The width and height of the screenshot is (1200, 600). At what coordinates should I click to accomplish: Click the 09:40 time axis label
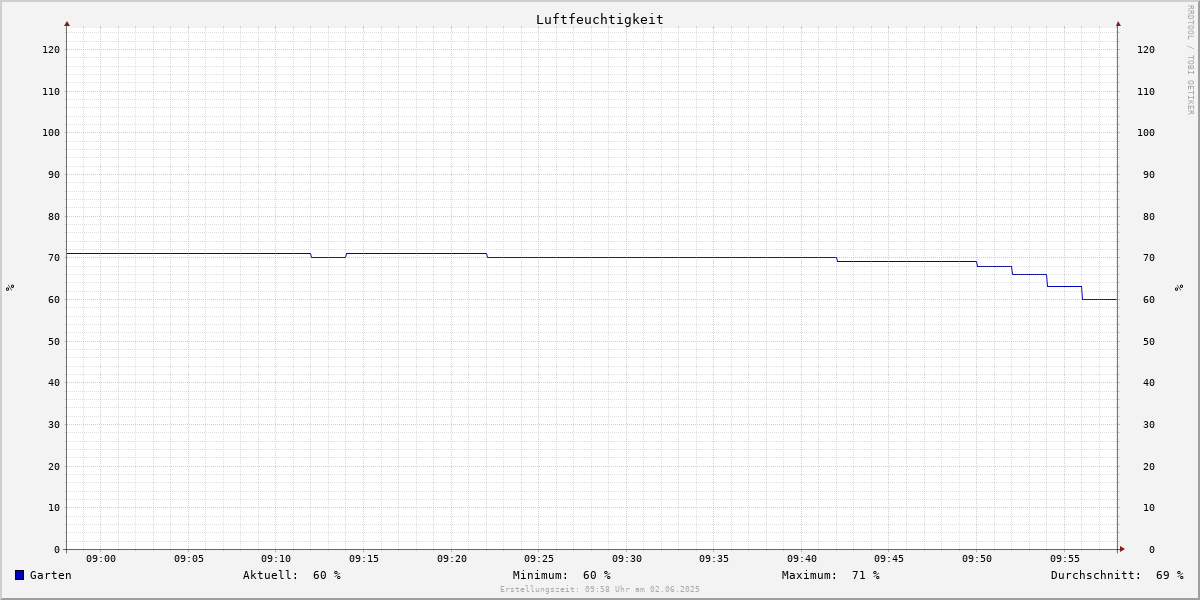click(x=802, y=559)
